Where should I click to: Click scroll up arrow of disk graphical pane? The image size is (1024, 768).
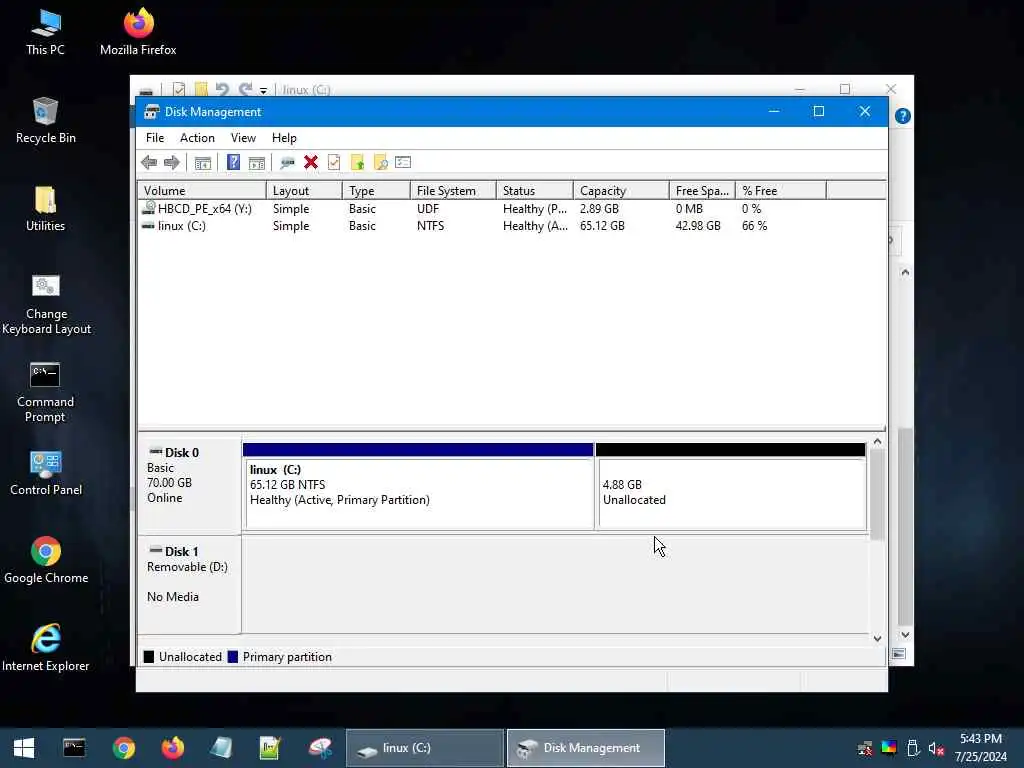click(x=877, y=442)
